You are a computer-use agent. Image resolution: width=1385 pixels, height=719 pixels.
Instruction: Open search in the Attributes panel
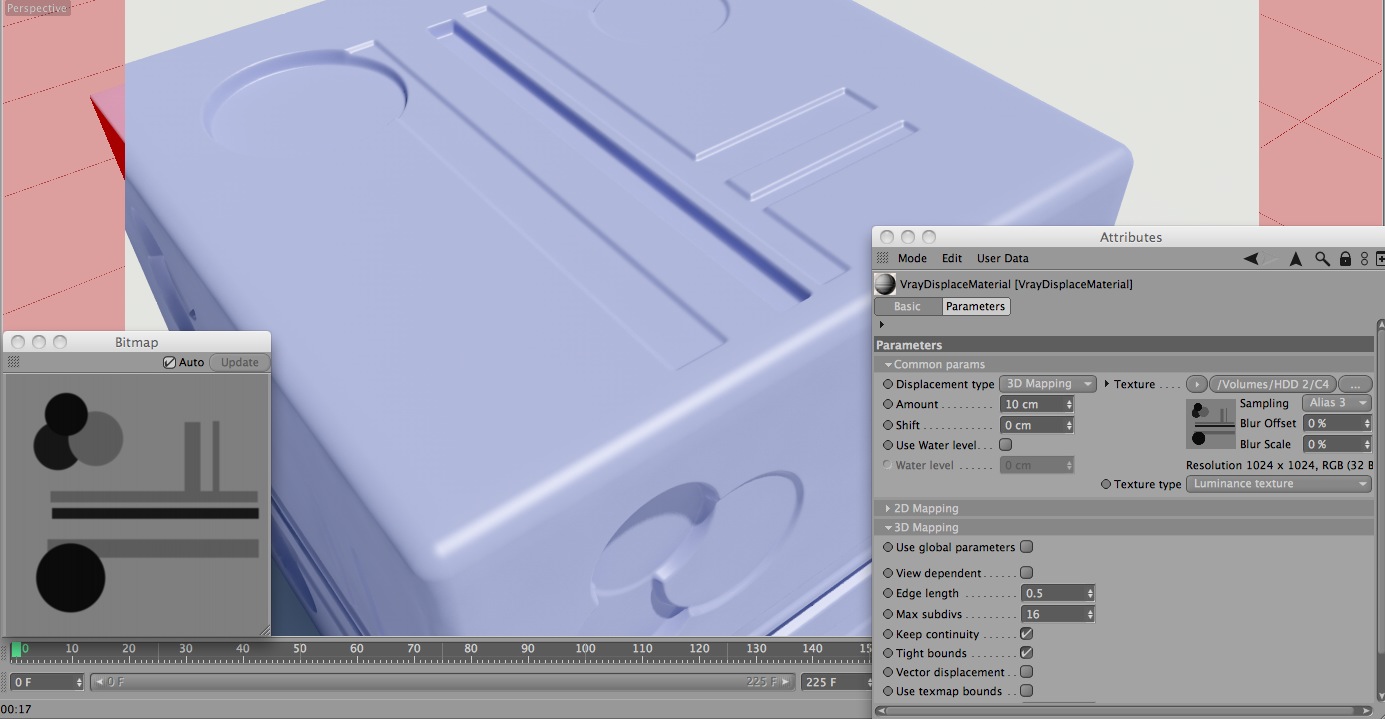1322,259
